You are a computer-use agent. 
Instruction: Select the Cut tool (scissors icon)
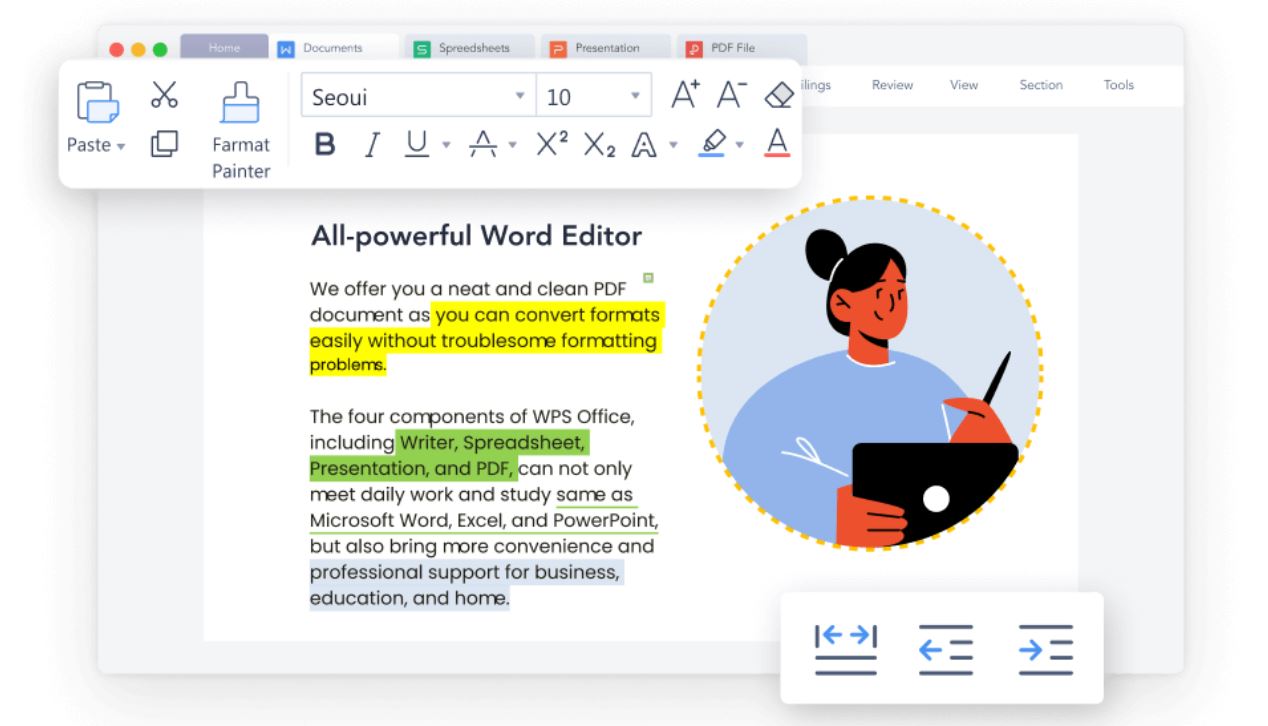(164, 94)
